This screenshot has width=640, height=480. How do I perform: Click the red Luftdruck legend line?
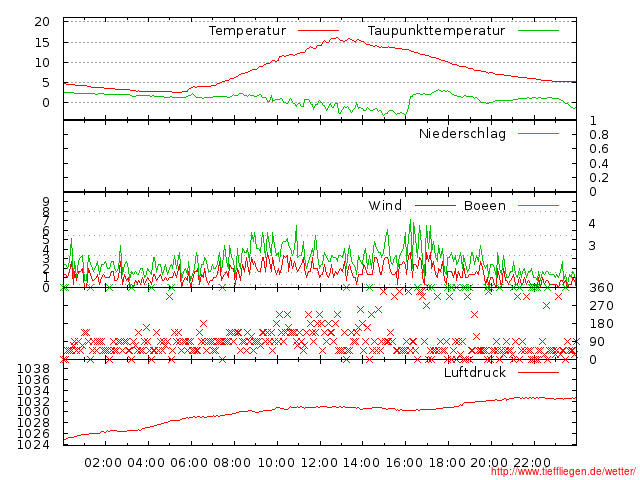pos(538,372)
